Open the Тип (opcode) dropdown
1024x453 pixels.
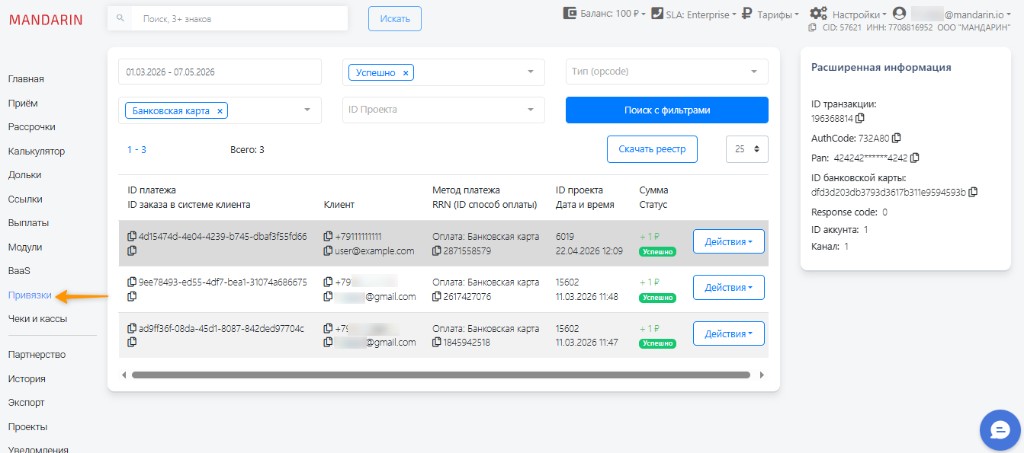667,72
